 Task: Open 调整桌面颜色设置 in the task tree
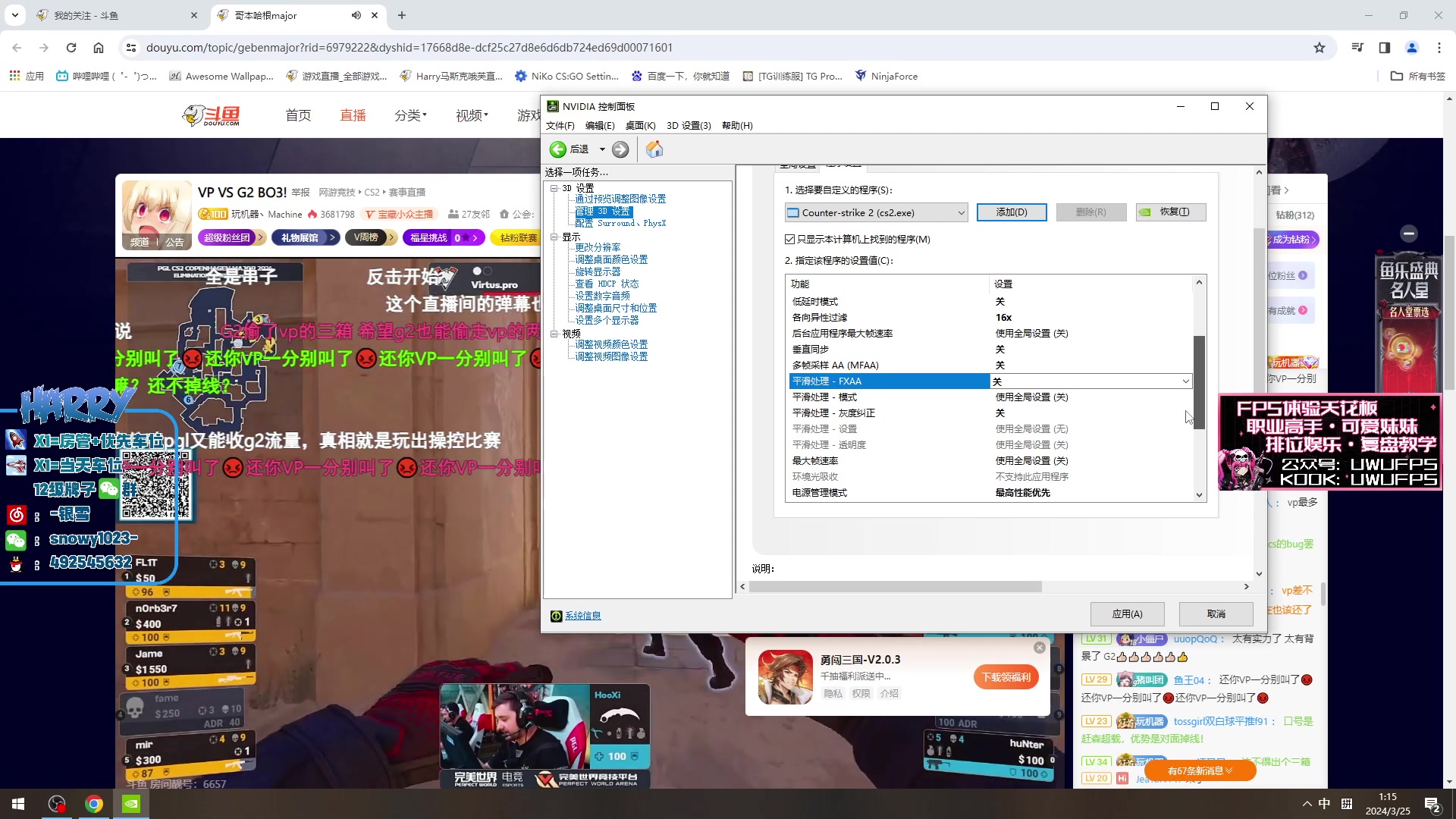click(611, 259)
